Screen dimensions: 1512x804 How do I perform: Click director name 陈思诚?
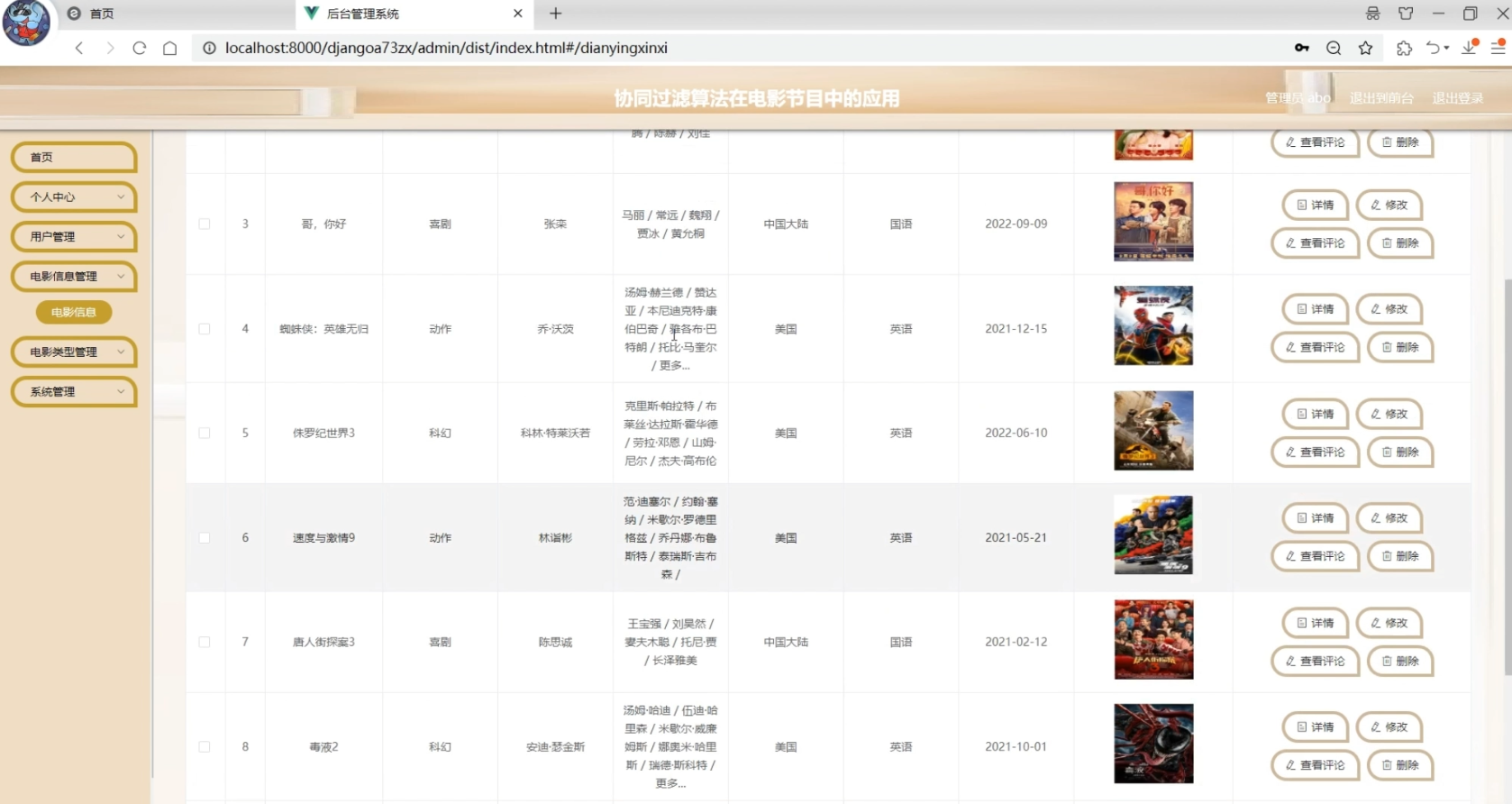555,642
